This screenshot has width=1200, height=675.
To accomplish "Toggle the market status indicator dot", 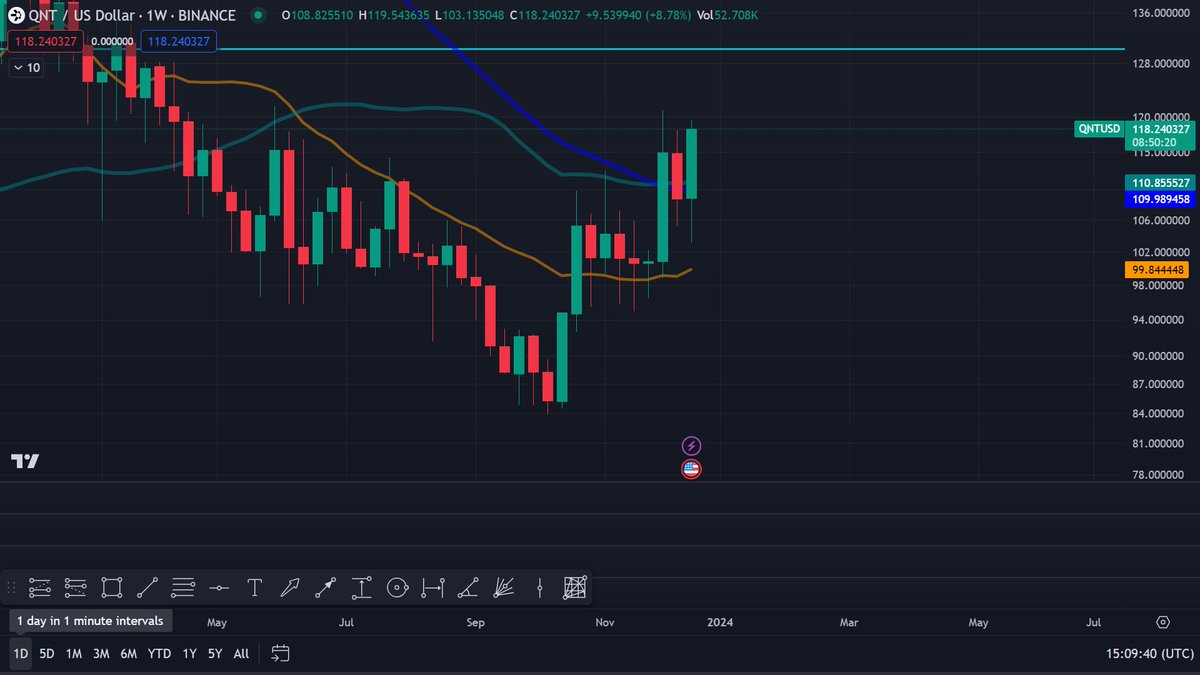I will point(258,16).
